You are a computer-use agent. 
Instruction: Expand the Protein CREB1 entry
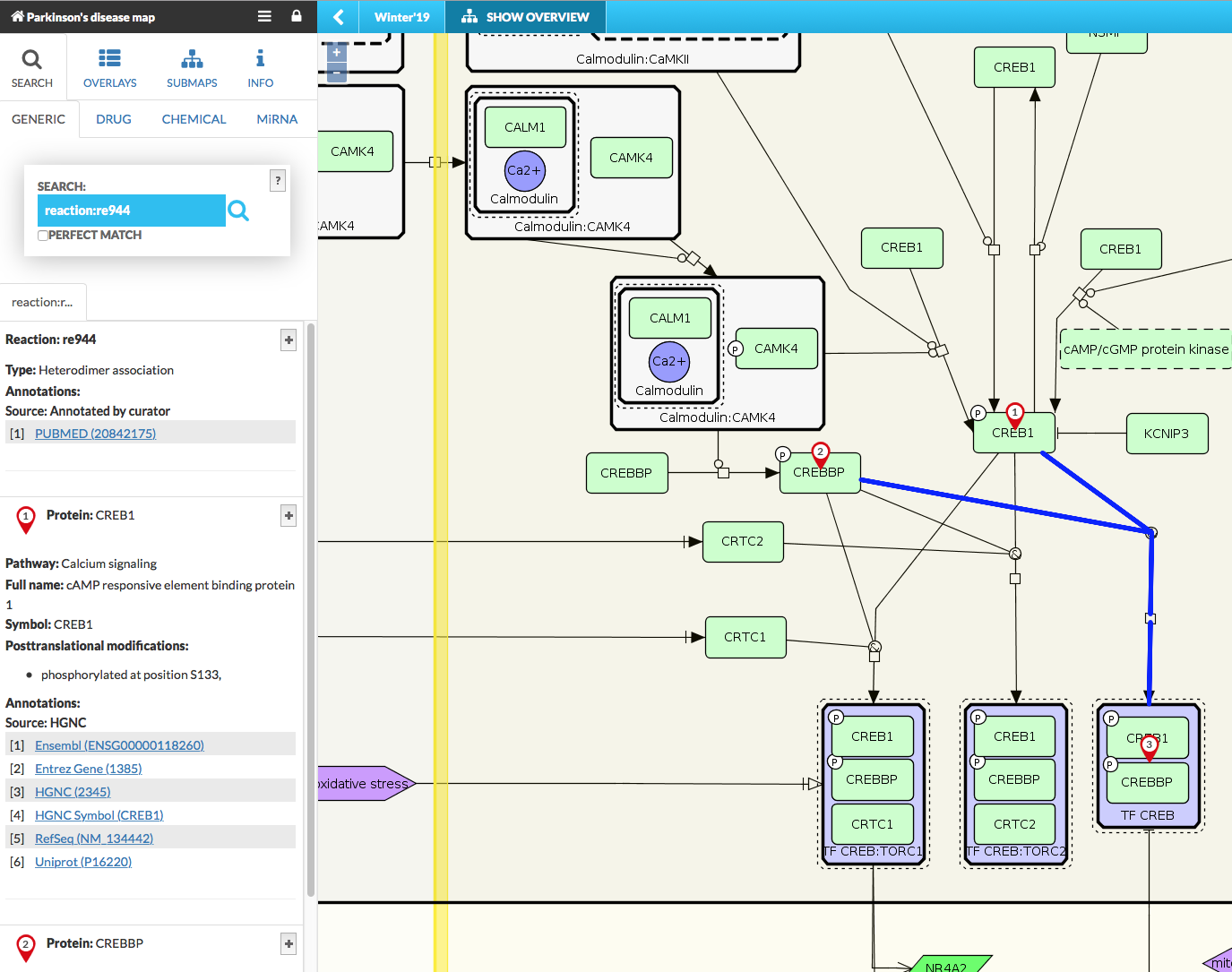coord(289,515)
